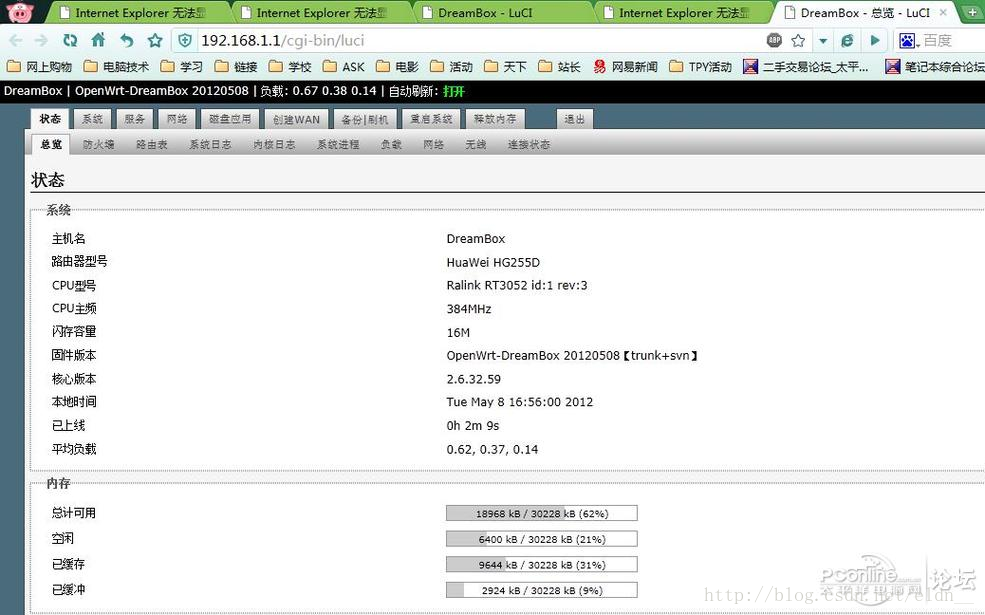Screen dimensions: 985x615
Task: Open the 笔记本综合论坛 bookmark
Action: pos(935,67)
